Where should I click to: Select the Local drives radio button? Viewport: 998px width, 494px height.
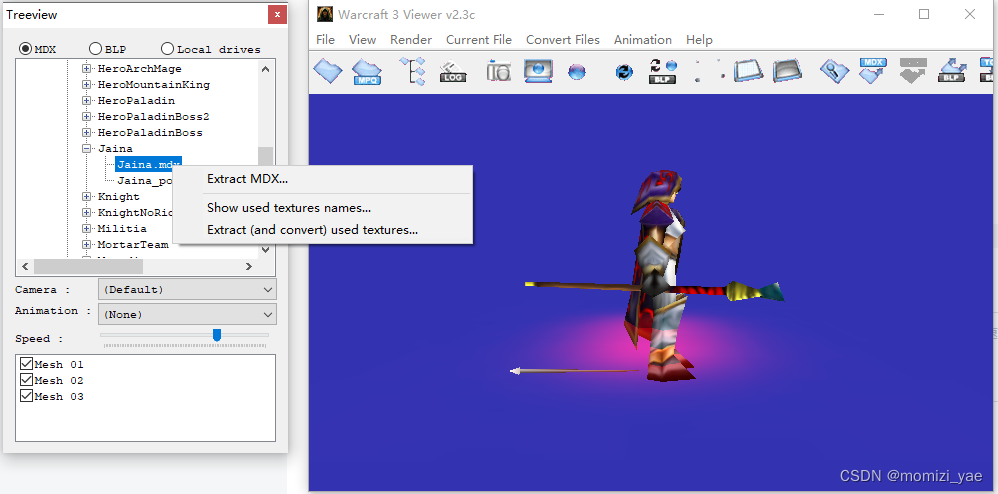(167, 48)
